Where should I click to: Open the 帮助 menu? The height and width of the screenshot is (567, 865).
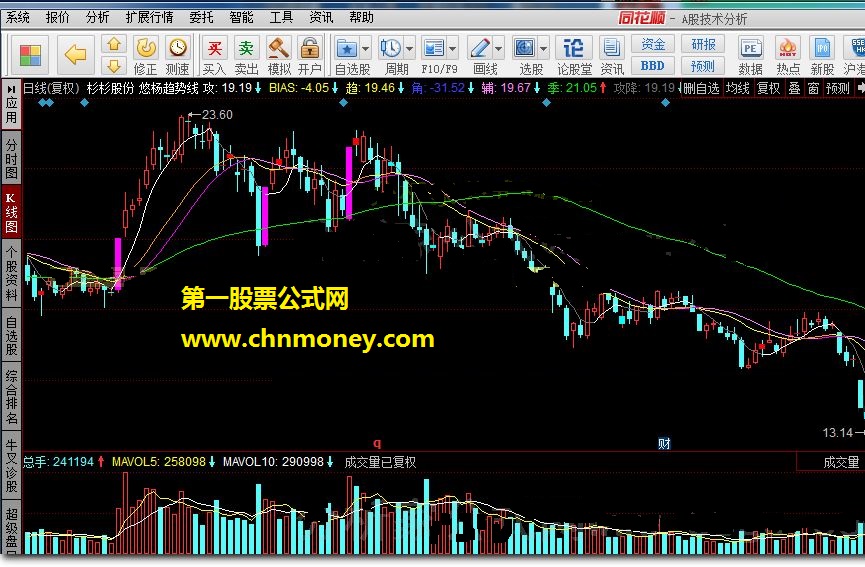click(x=361, y=18)
